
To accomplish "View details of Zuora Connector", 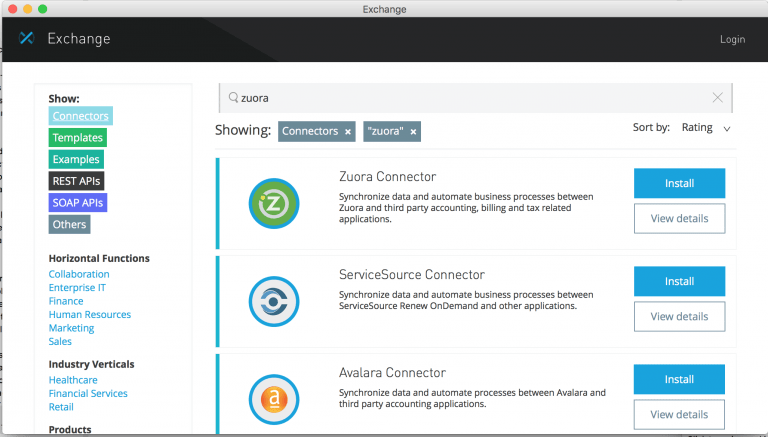I will click(679, 218).
